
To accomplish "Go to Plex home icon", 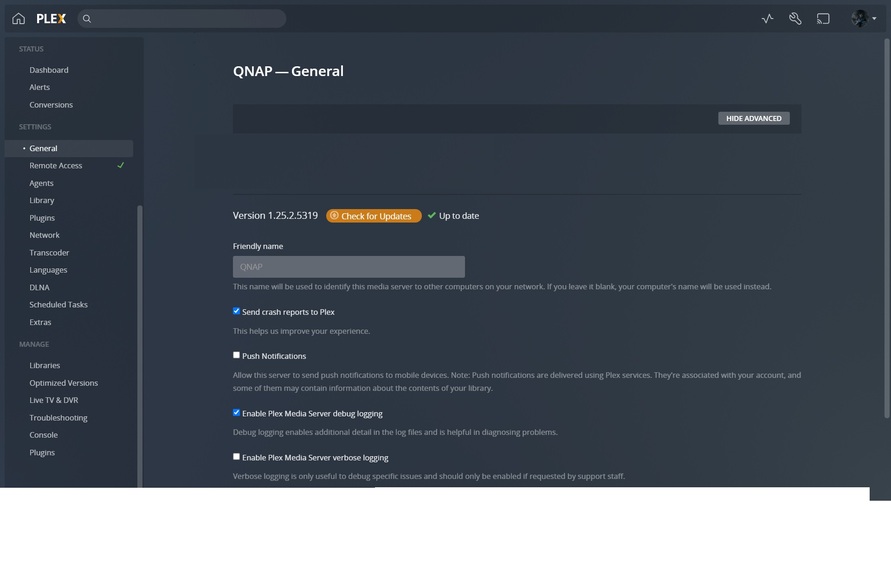I will [18, 19].
